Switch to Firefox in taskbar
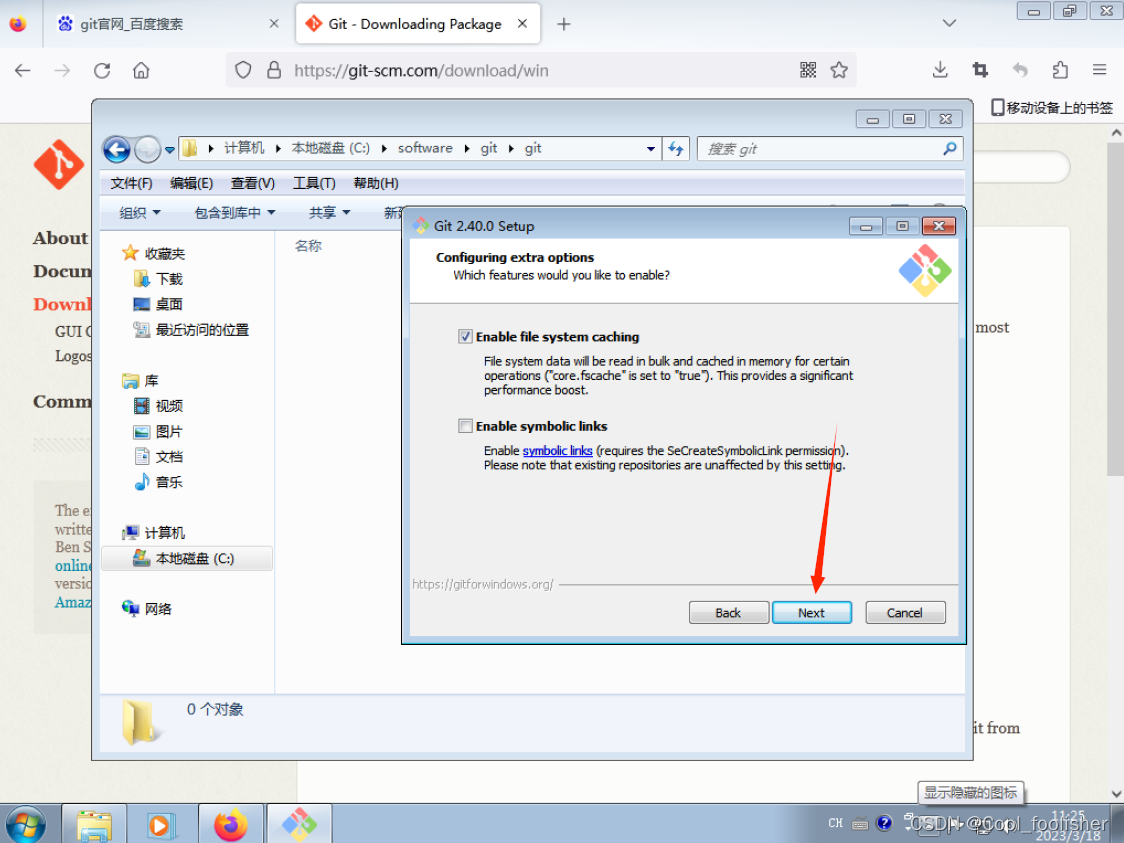1124x843 pixels. [x=230, y=826]
